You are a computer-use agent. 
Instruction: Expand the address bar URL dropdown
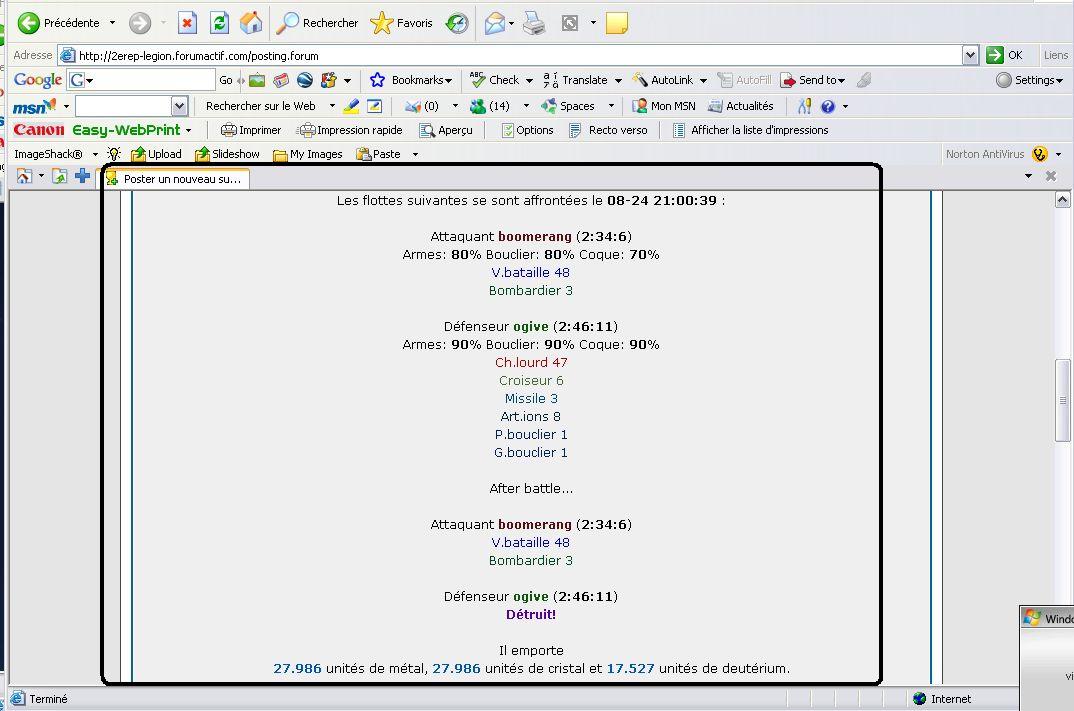(970, 55)
